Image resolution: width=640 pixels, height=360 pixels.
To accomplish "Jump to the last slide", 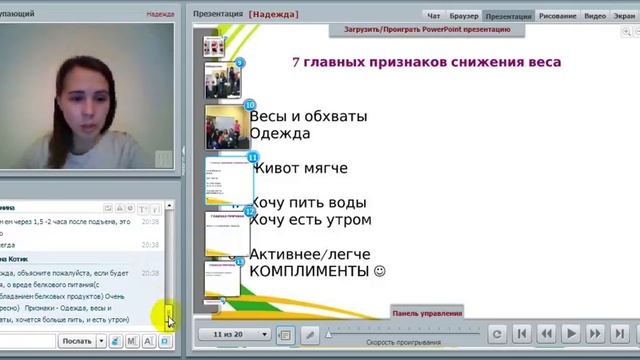I will [620, 334].
